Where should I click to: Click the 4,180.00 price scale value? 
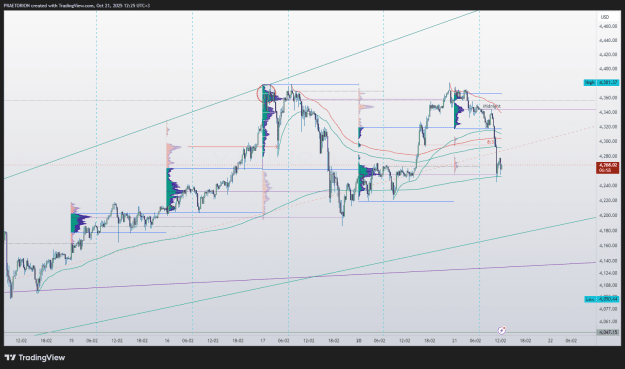pos(608,230)
